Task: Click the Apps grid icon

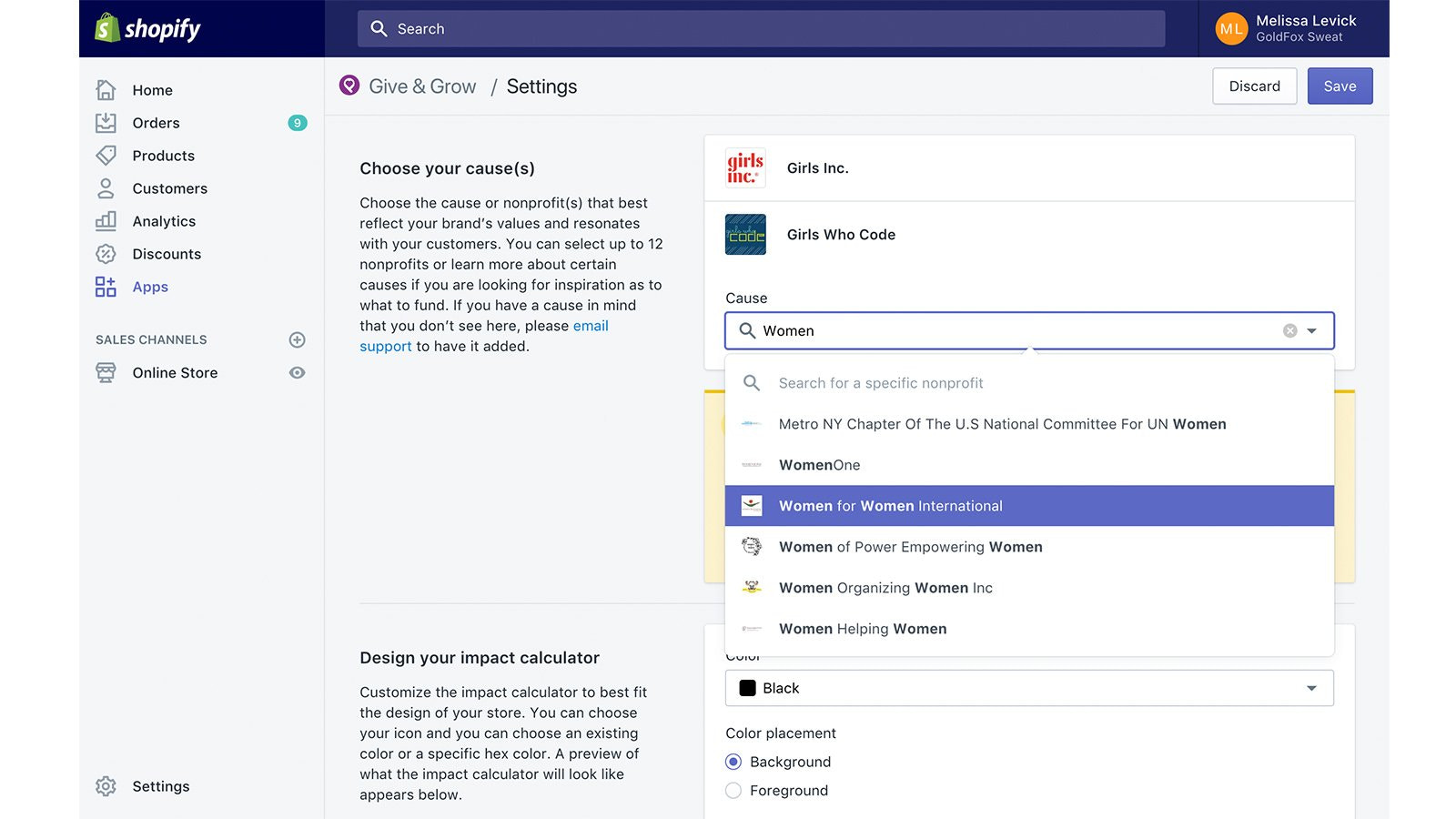Action: [x=106, y=287]
